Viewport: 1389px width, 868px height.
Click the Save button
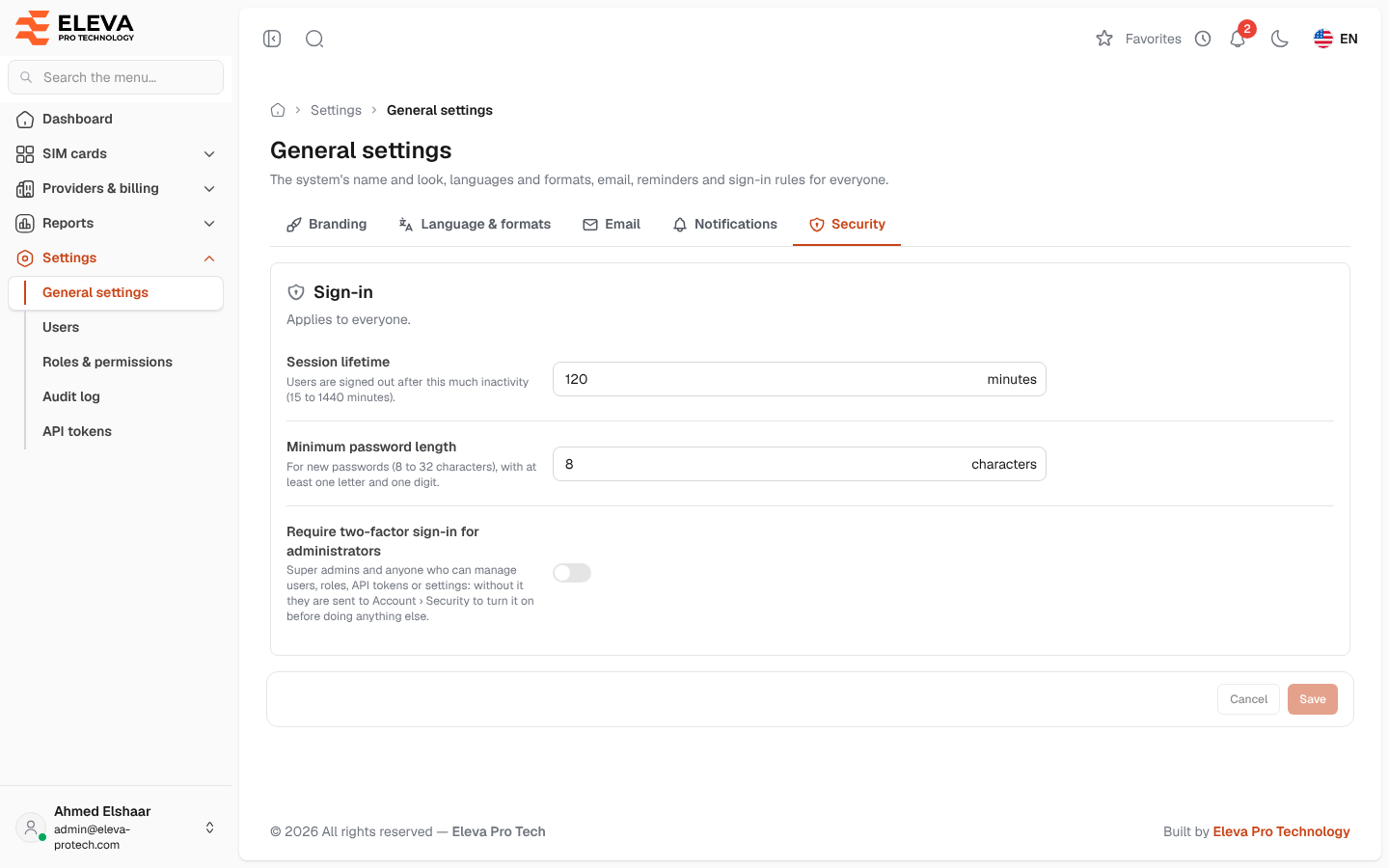[x=1313, y=699]
